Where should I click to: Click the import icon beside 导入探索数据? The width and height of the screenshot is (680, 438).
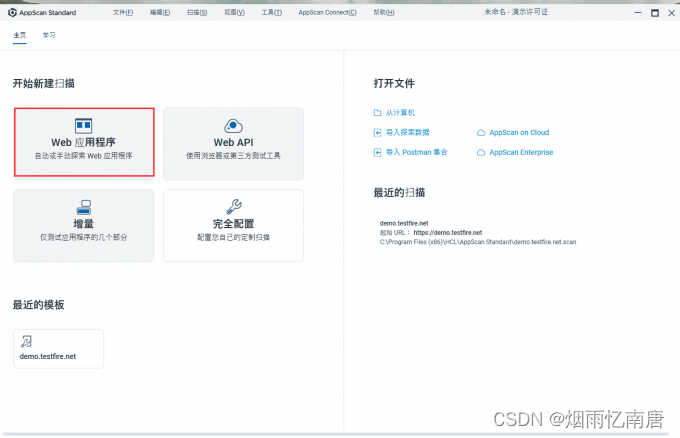click(x=377, y=133)
